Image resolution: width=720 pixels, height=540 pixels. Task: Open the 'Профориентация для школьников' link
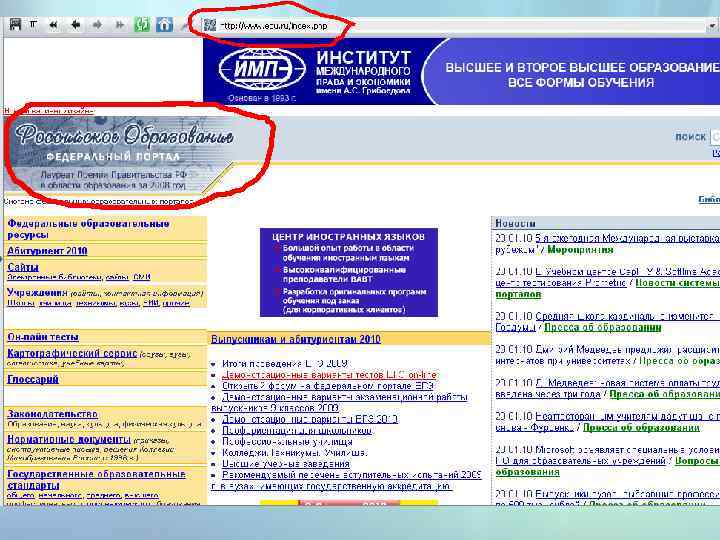point(297,431)
